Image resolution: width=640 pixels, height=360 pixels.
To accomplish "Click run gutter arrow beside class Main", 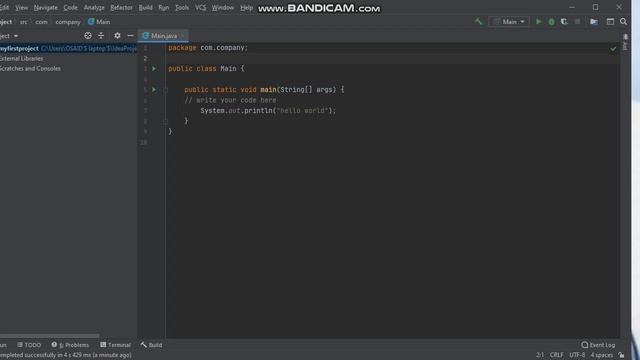I will point(154,69).
